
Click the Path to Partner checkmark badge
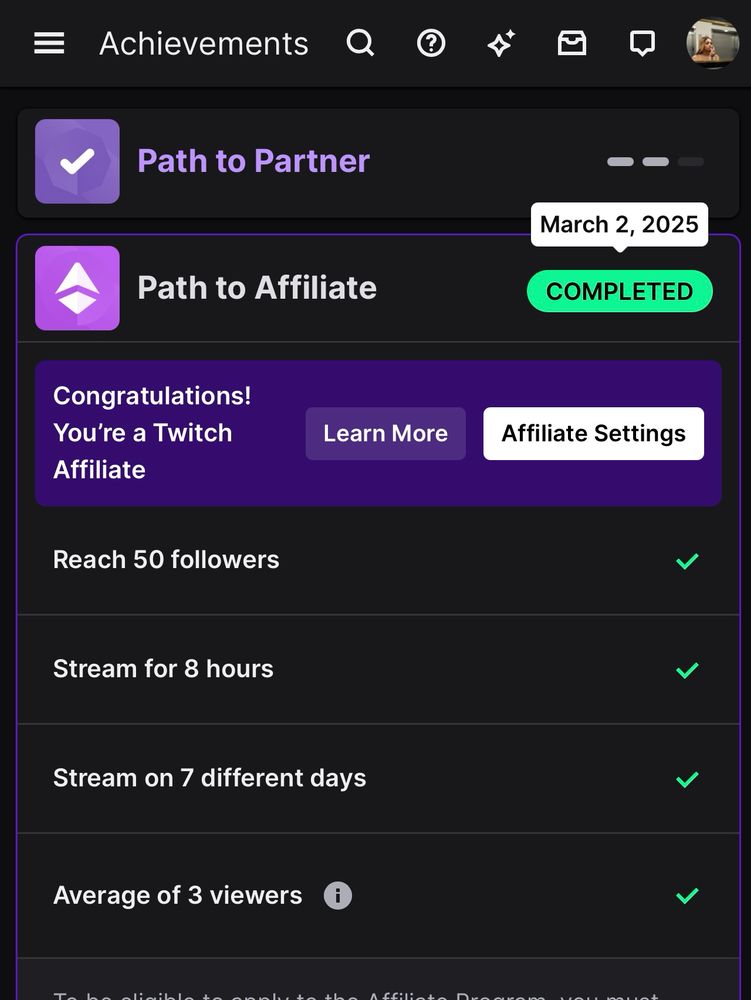tap(77, 161)
